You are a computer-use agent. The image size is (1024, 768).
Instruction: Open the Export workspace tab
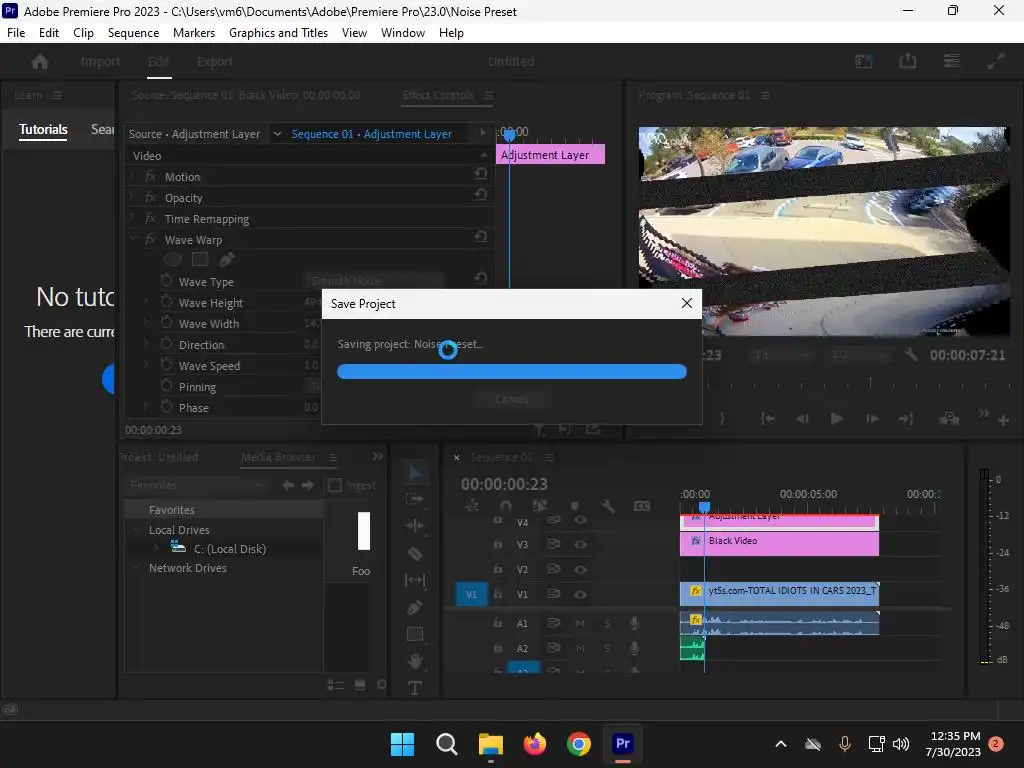point(215,61)
